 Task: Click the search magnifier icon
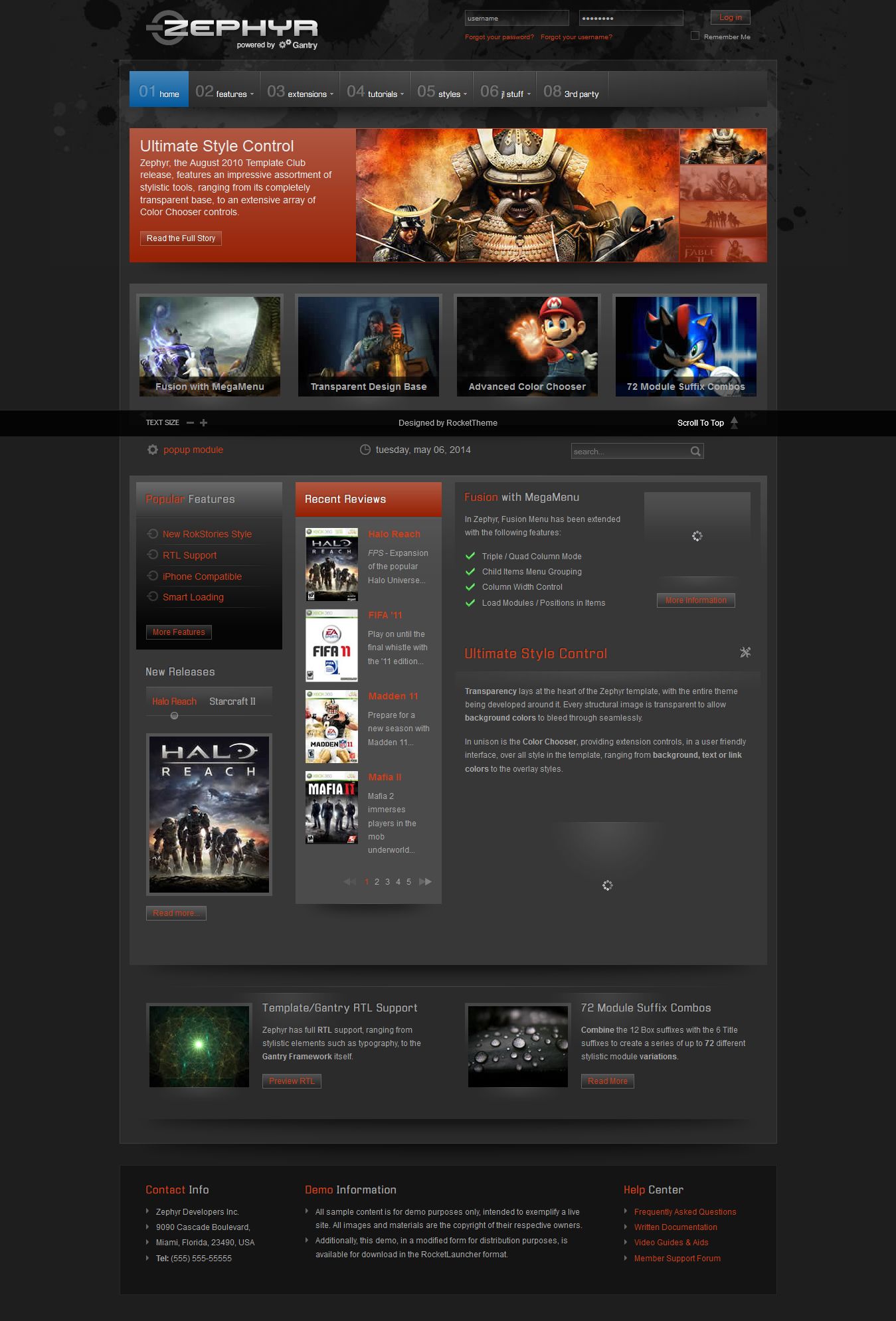coord(695,452)
